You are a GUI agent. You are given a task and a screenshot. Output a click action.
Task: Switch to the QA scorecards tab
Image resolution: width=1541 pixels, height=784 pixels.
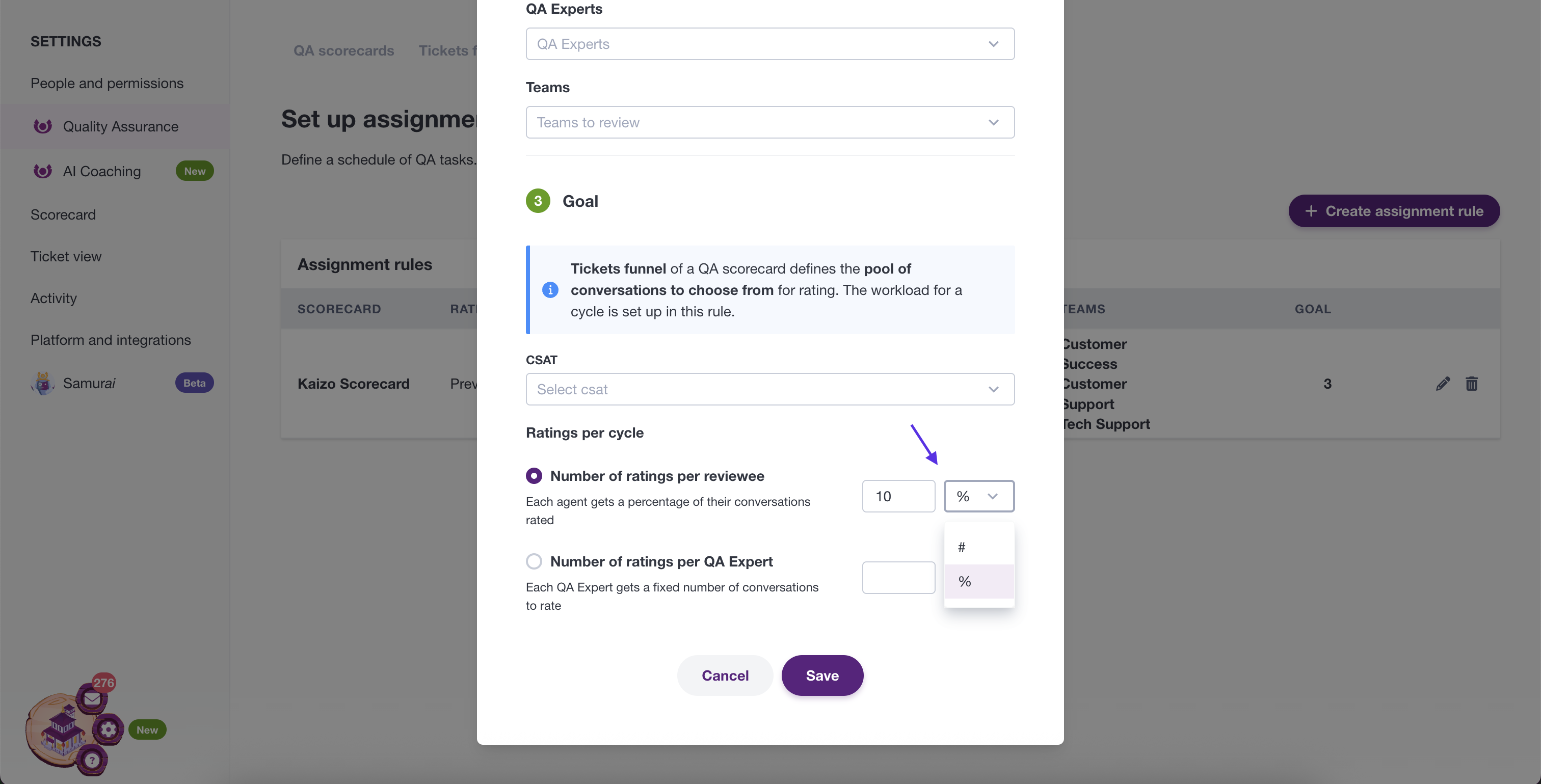(x=343, y=51)
